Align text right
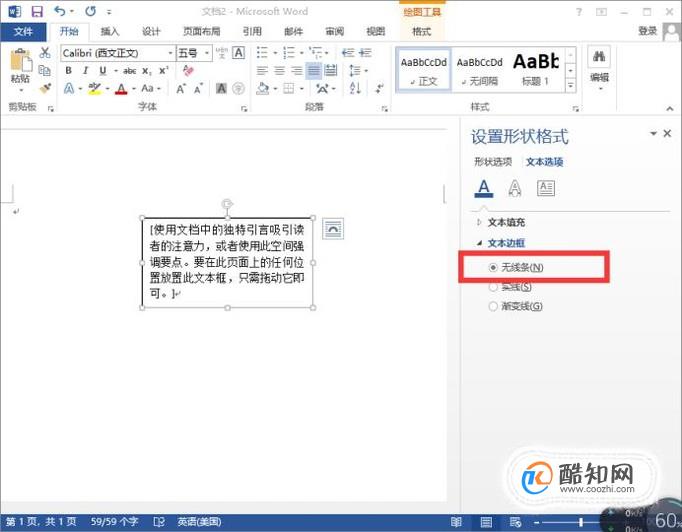This screenshot has height=532, width=682. click(297, 70)
